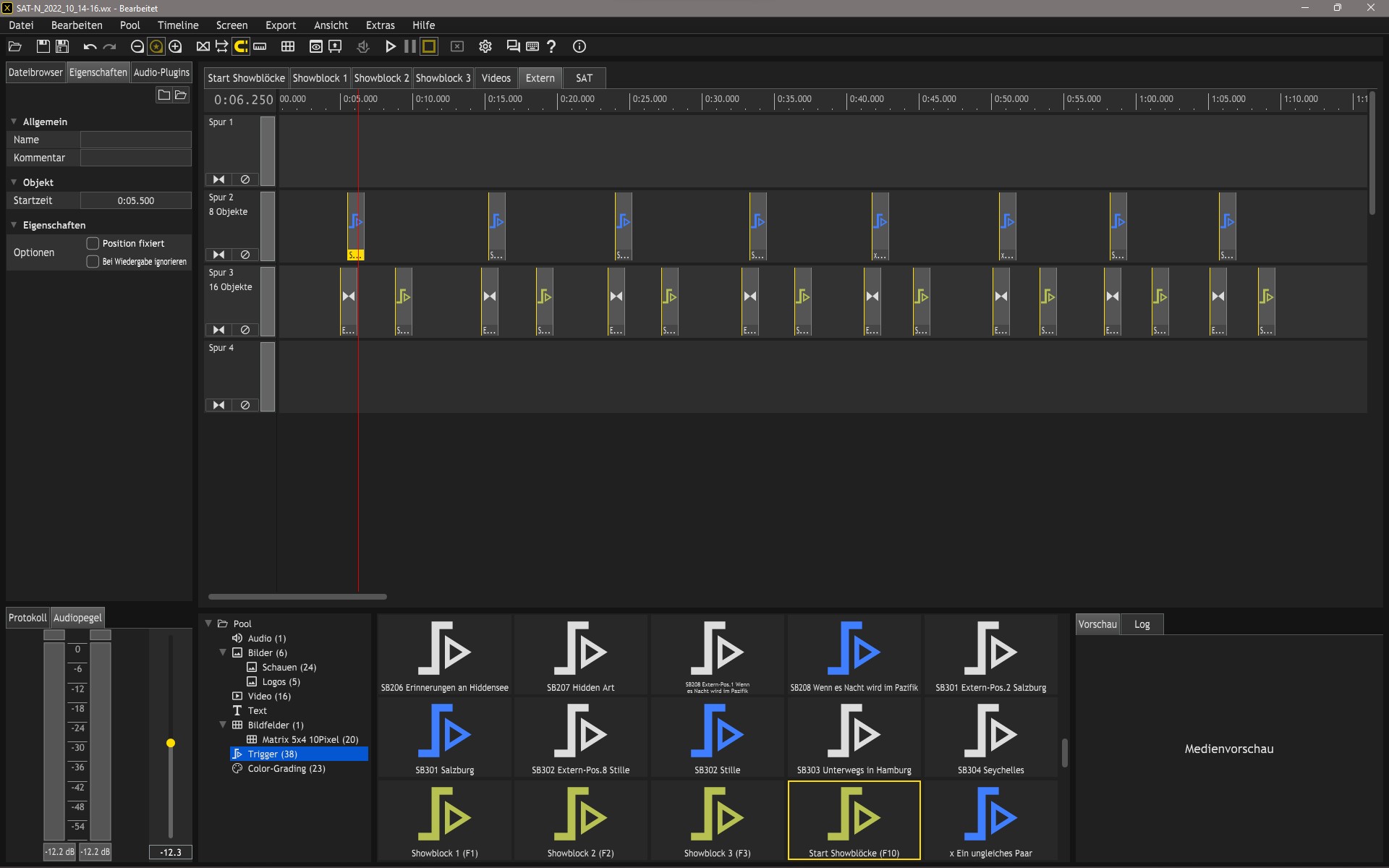Stop playback with the square button
Image resolution: width=1389 pixels, height=868 pixels.
pos(429,46)
